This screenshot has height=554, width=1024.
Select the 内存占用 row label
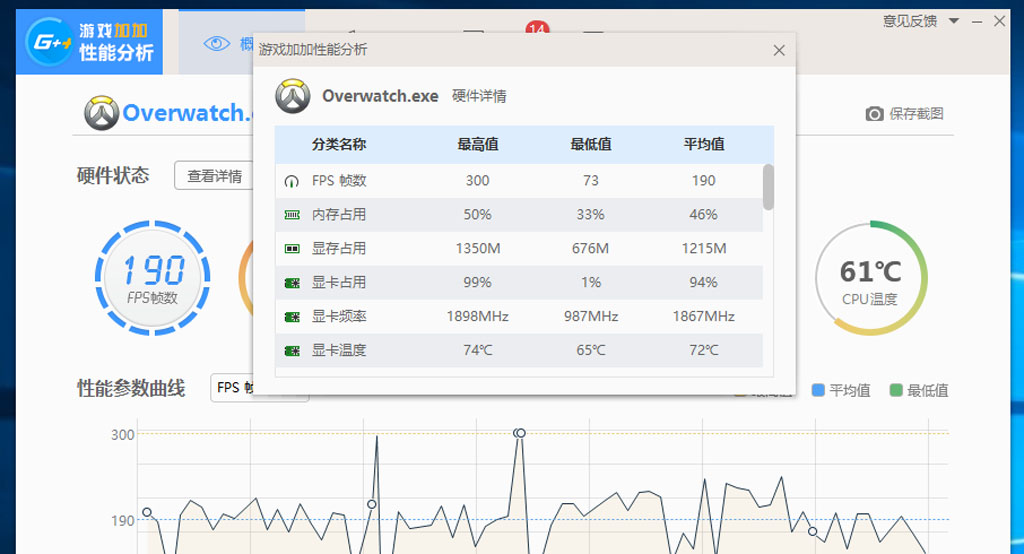338,215
